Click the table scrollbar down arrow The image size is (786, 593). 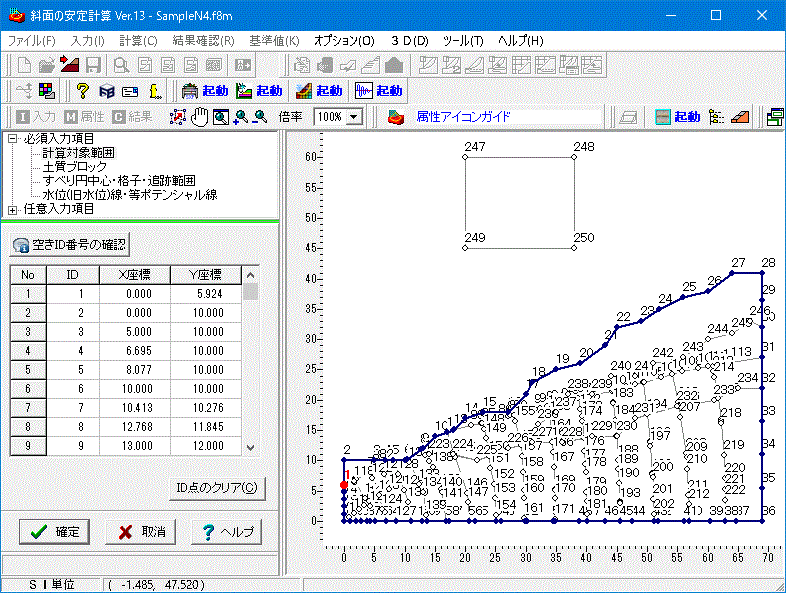pyautogui.click(x=251, y=448)
